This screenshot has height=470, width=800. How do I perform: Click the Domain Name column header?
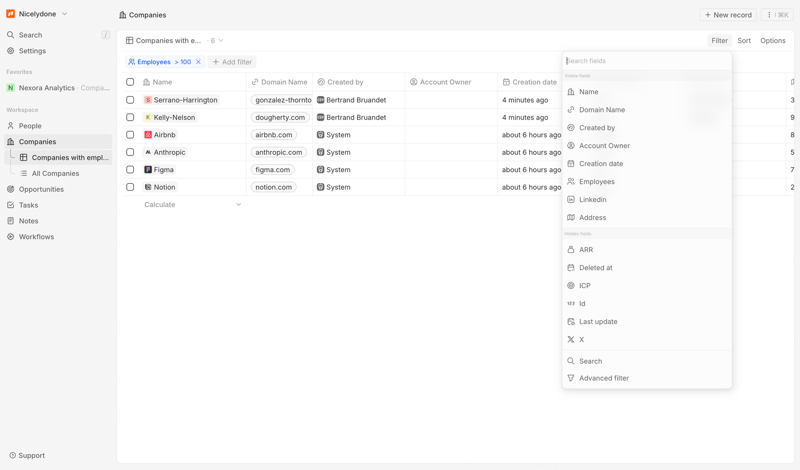coord(280,82)
